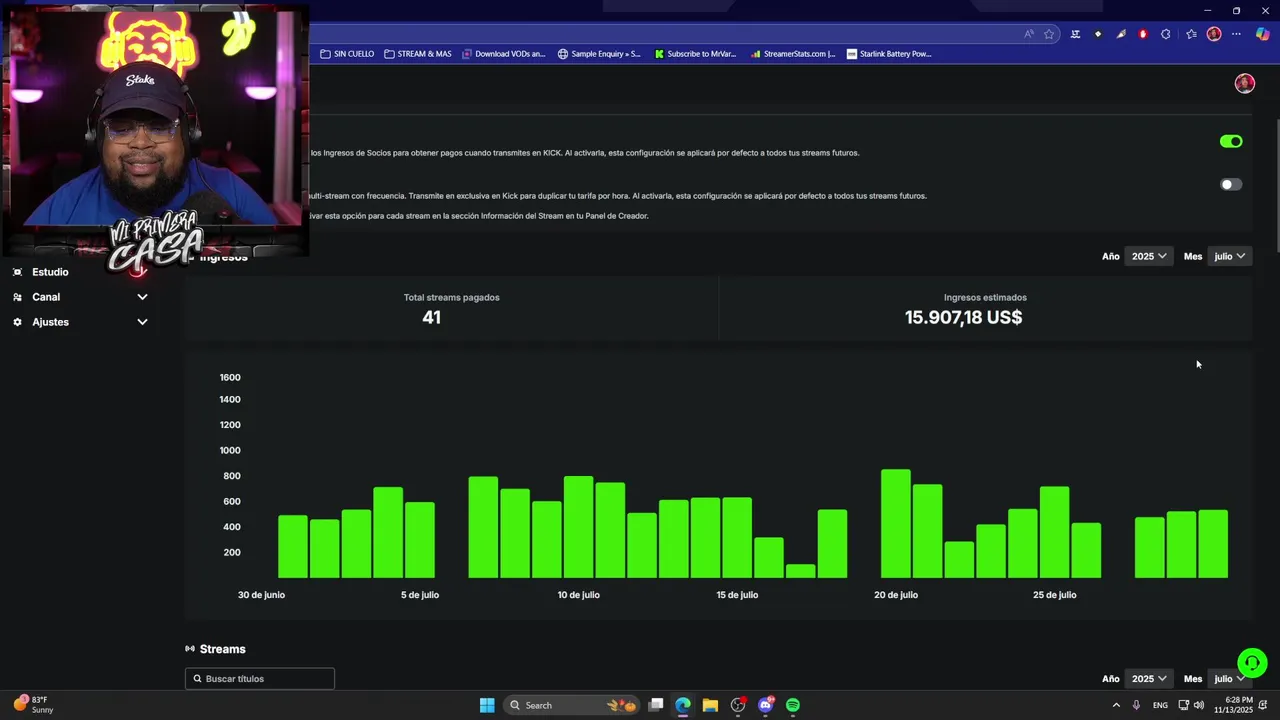1280x720 pixels.
Task: Expand the Ajustes sidebar chevron
Action: point(142,322)
